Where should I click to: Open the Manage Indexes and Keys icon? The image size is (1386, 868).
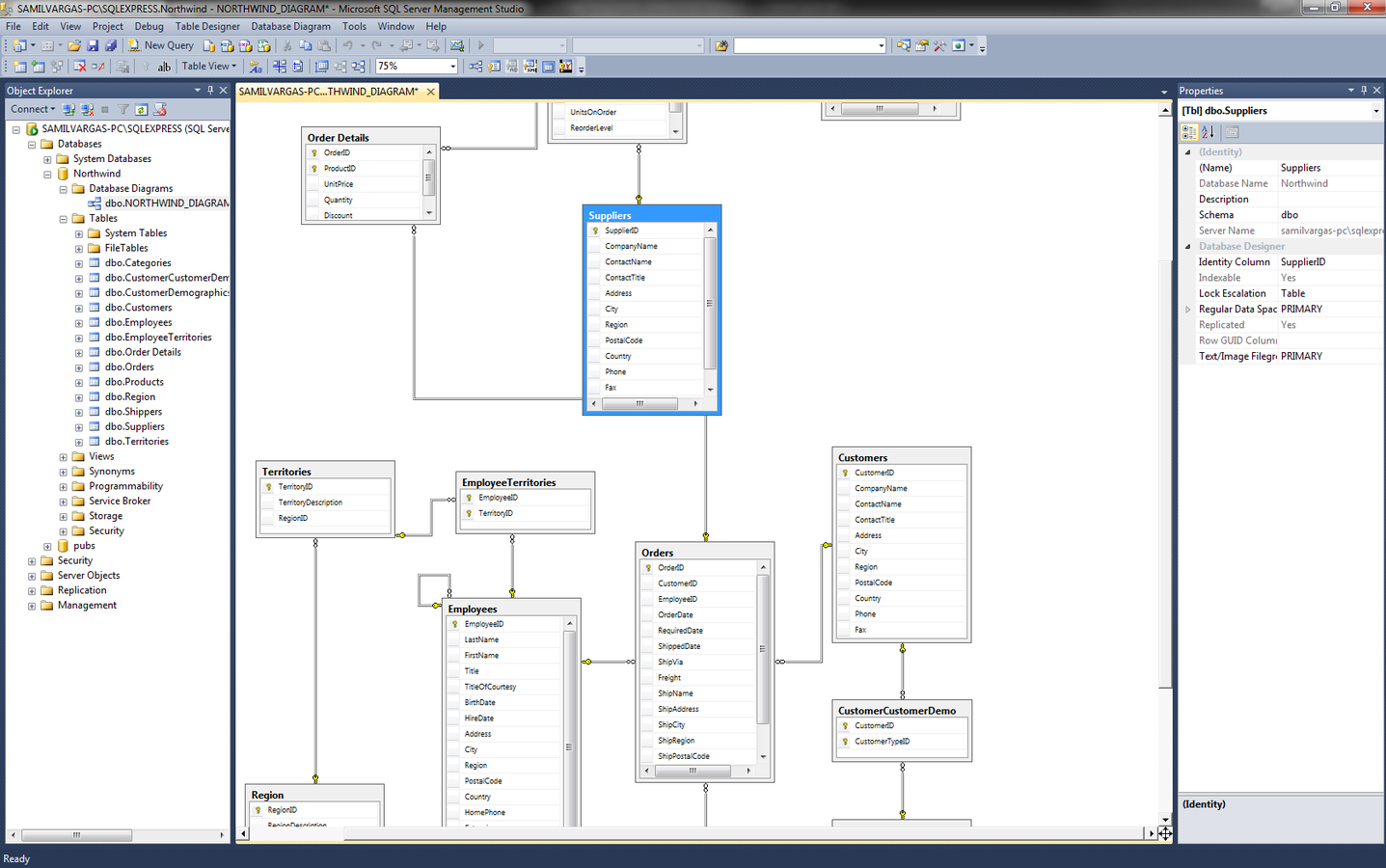point(494,67)
